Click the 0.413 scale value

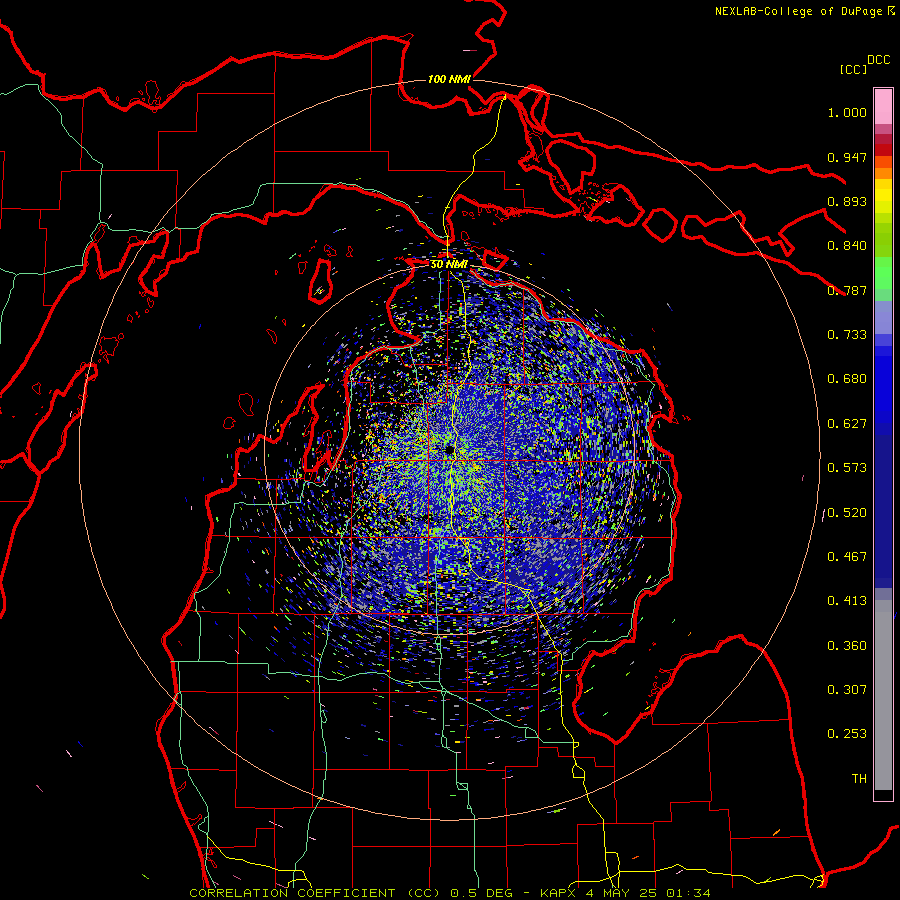tap(847, 601)
